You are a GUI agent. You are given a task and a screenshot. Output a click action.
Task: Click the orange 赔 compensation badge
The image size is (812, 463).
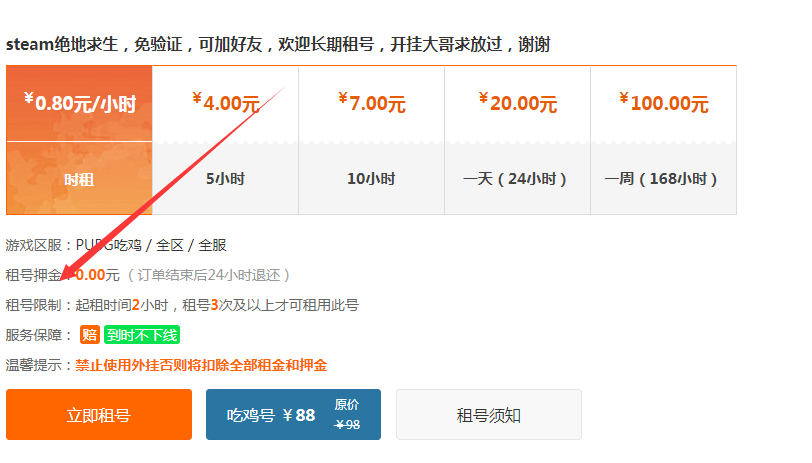tap(90, 335)
